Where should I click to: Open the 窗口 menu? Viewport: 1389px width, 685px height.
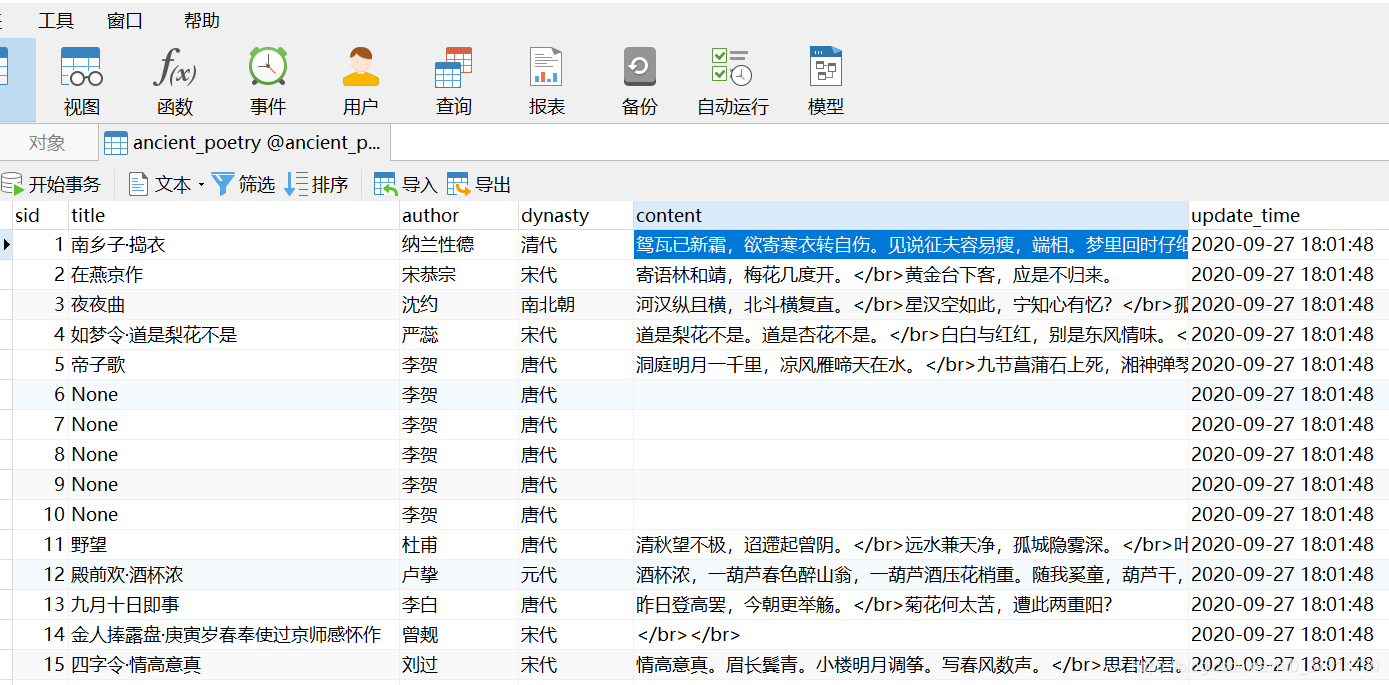click(125, 21)
